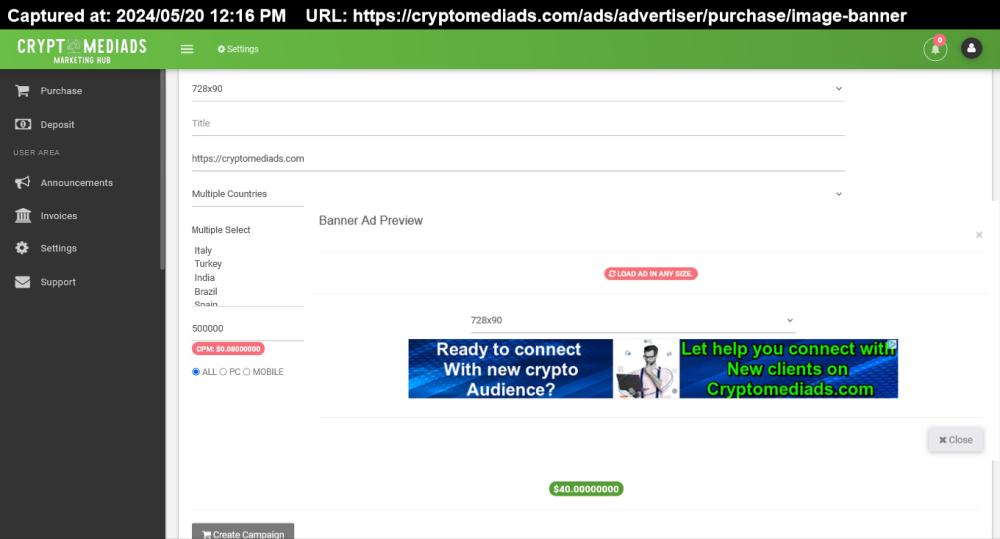Image resolution: width=1000 pixels, height=539 pixels.
Task: Click the Create Campaign button
Action: pyautogui.click(x=243, y=534)
